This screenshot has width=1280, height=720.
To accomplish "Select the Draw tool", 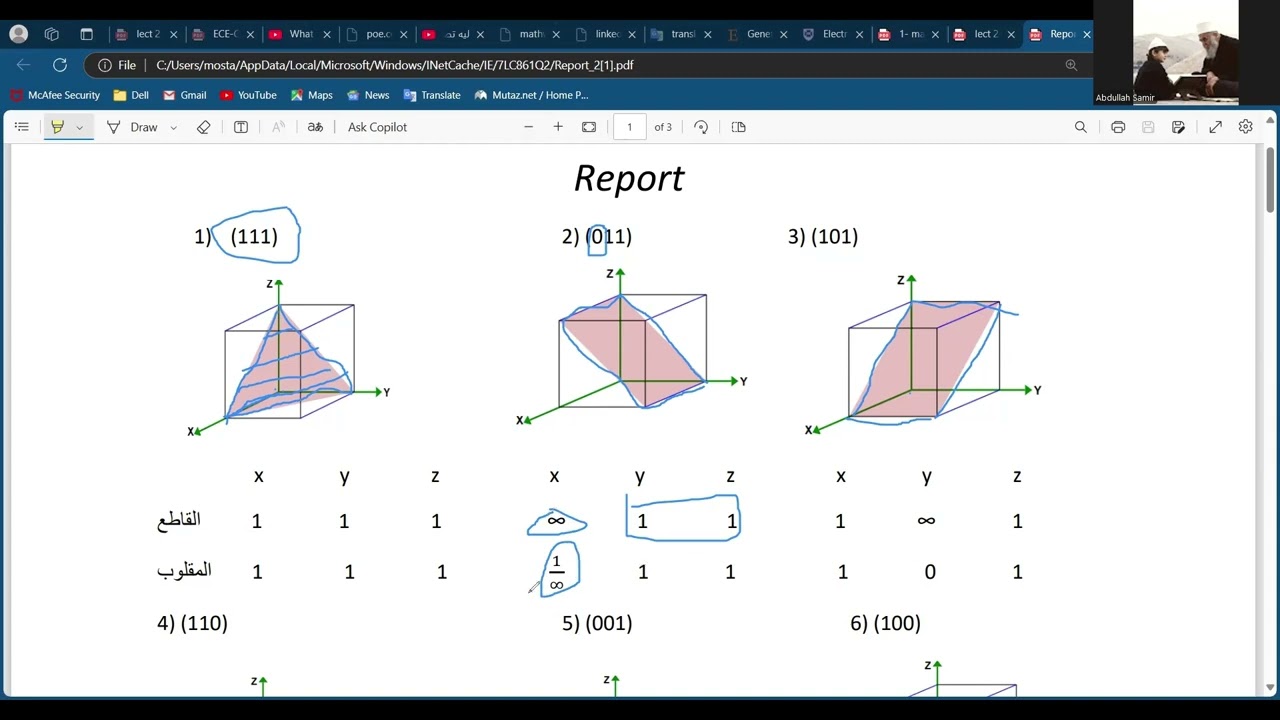I will pyautogui.click(x=132, y=127).
